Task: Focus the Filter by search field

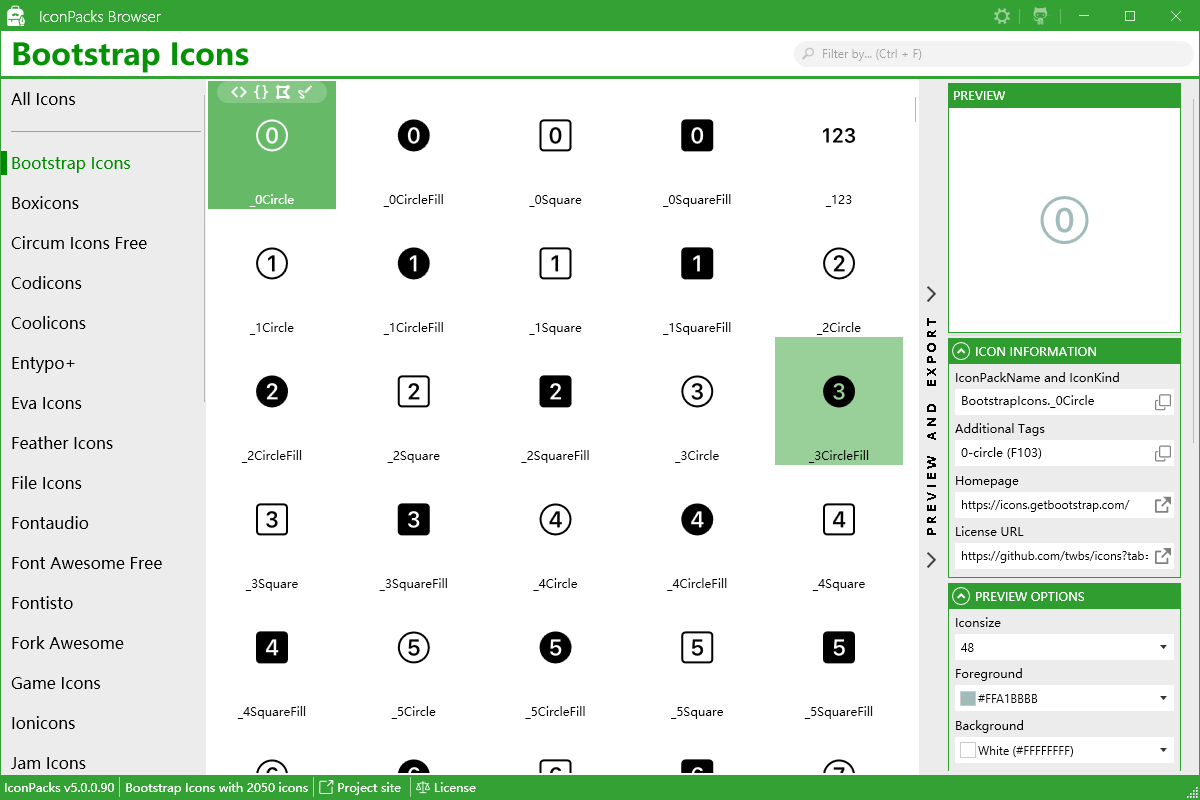Action: point(994,54)
